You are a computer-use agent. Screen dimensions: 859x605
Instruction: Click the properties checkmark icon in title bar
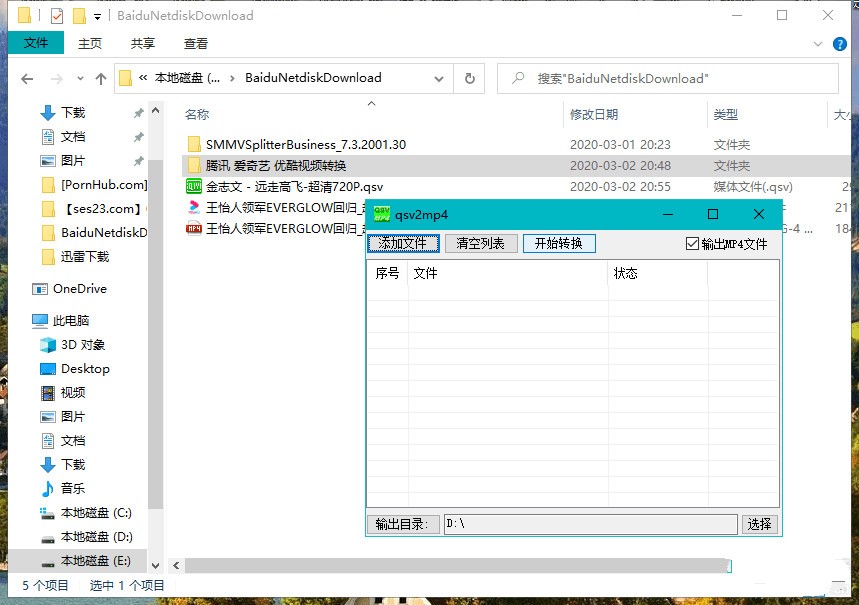57,16
